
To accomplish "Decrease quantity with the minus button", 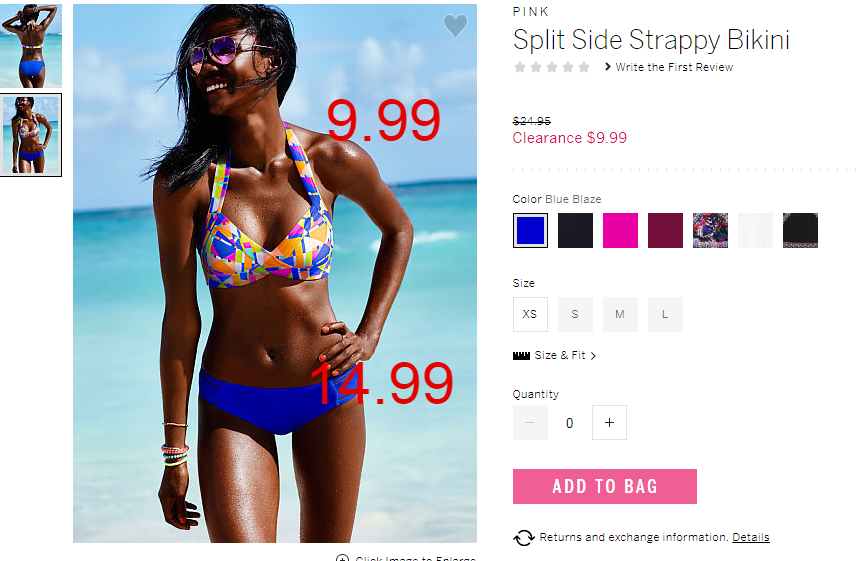I will (530, 422).
